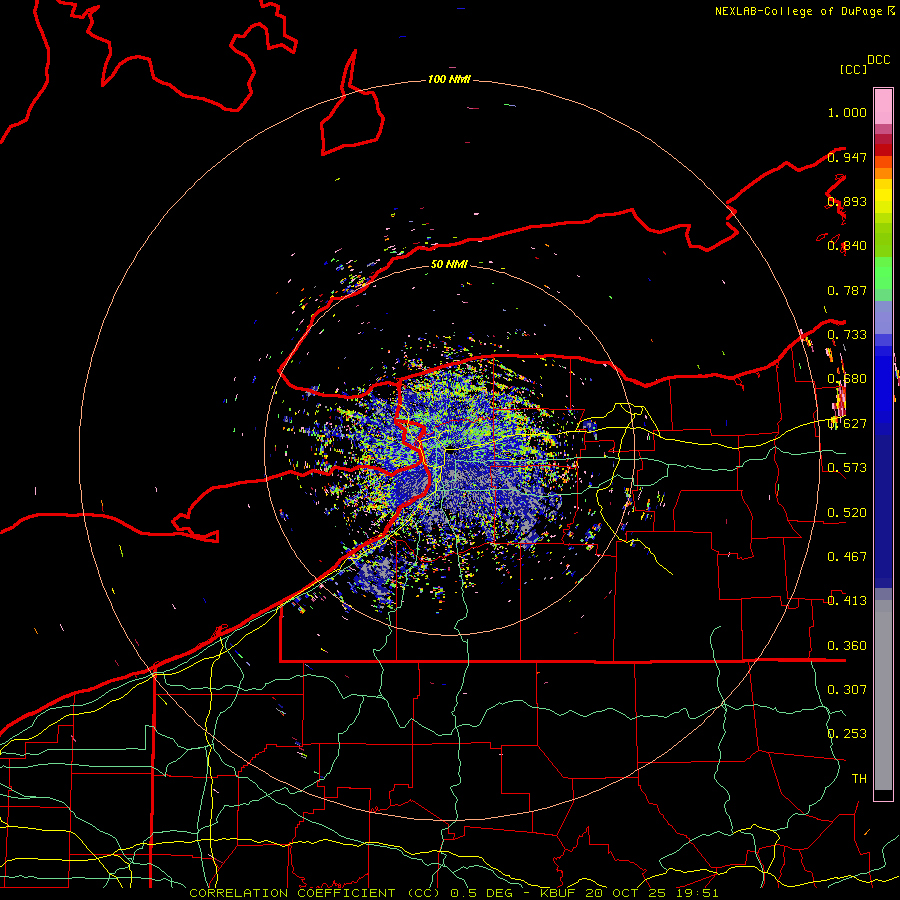Click the 0.733 legend value
Screen dimensions: 900x900
[847, 335]
